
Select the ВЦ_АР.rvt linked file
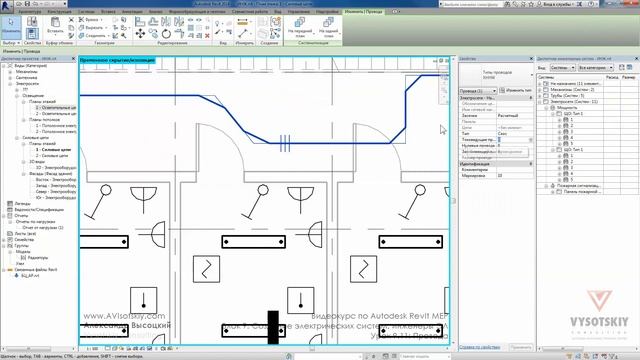[30, 276]
